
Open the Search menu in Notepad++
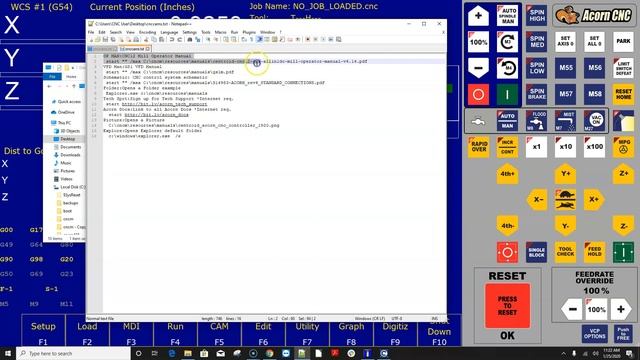pyautogui.click(x=116, y=32)
